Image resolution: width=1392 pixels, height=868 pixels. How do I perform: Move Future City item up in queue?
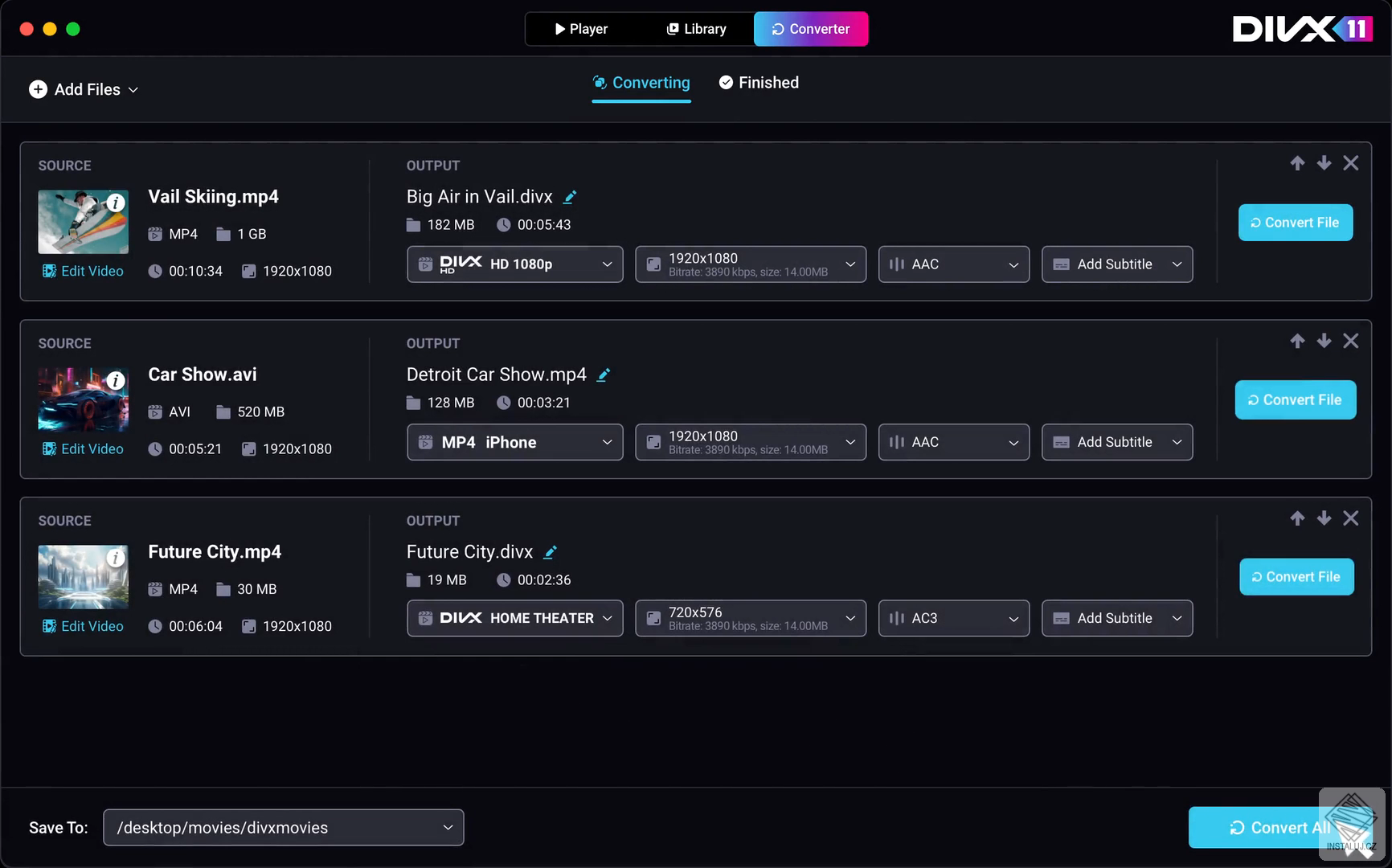coord(1297,518)
